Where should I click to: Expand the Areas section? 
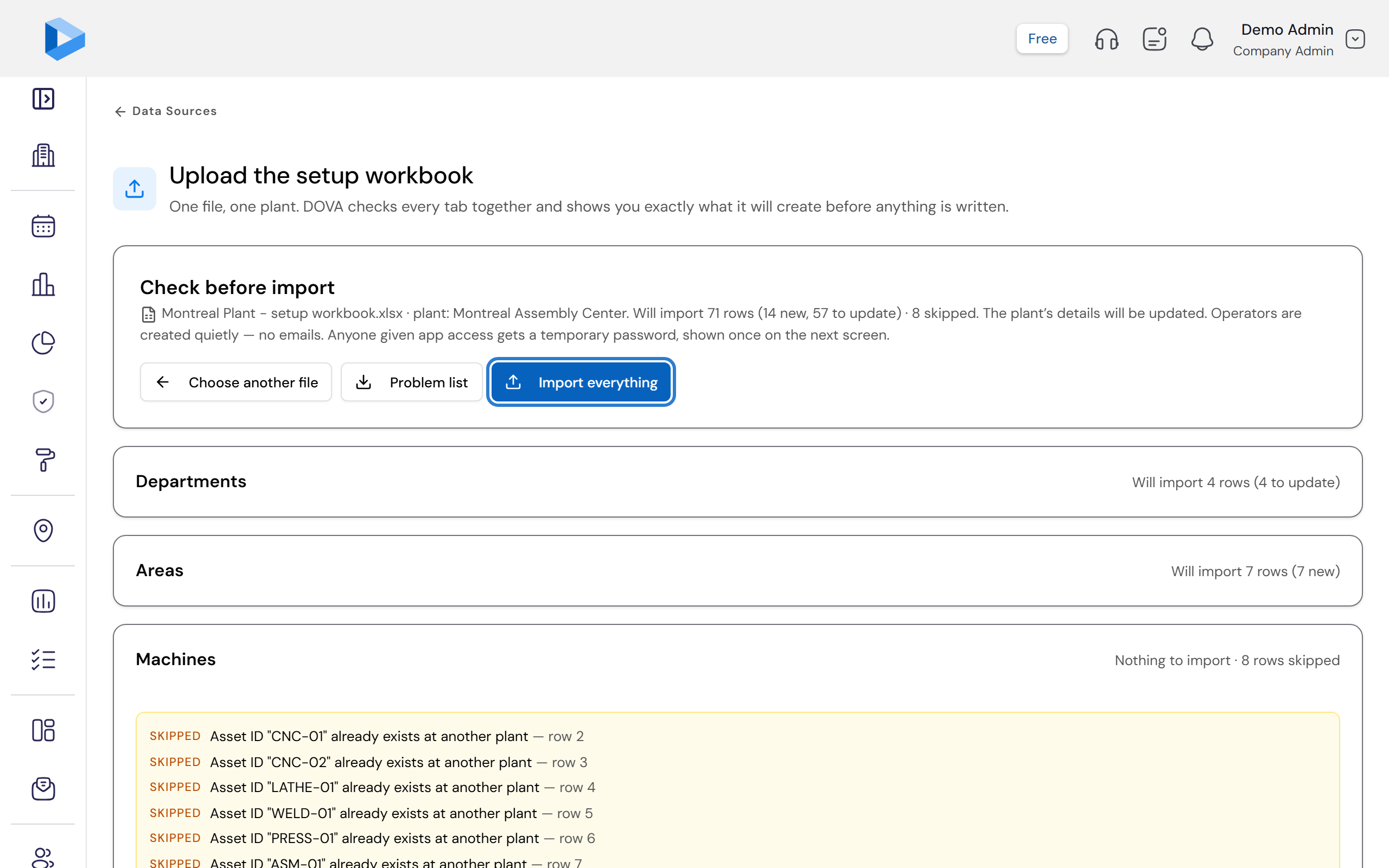click(x=737, y=571)
